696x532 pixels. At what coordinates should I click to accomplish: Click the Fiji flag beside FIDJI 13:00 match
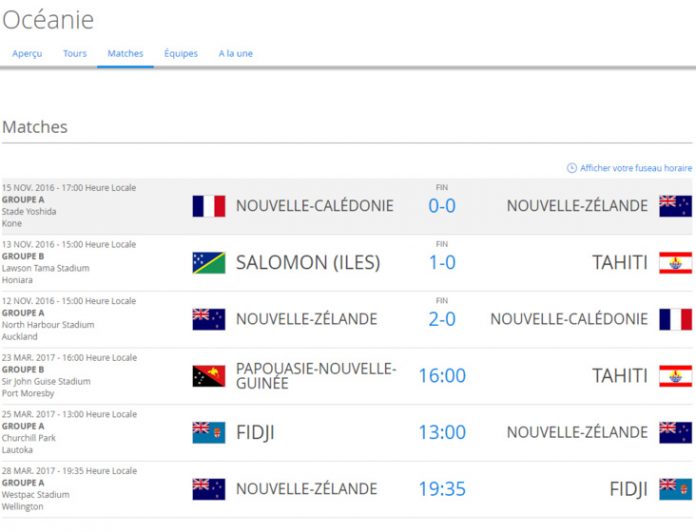click(x=209, y=433)
